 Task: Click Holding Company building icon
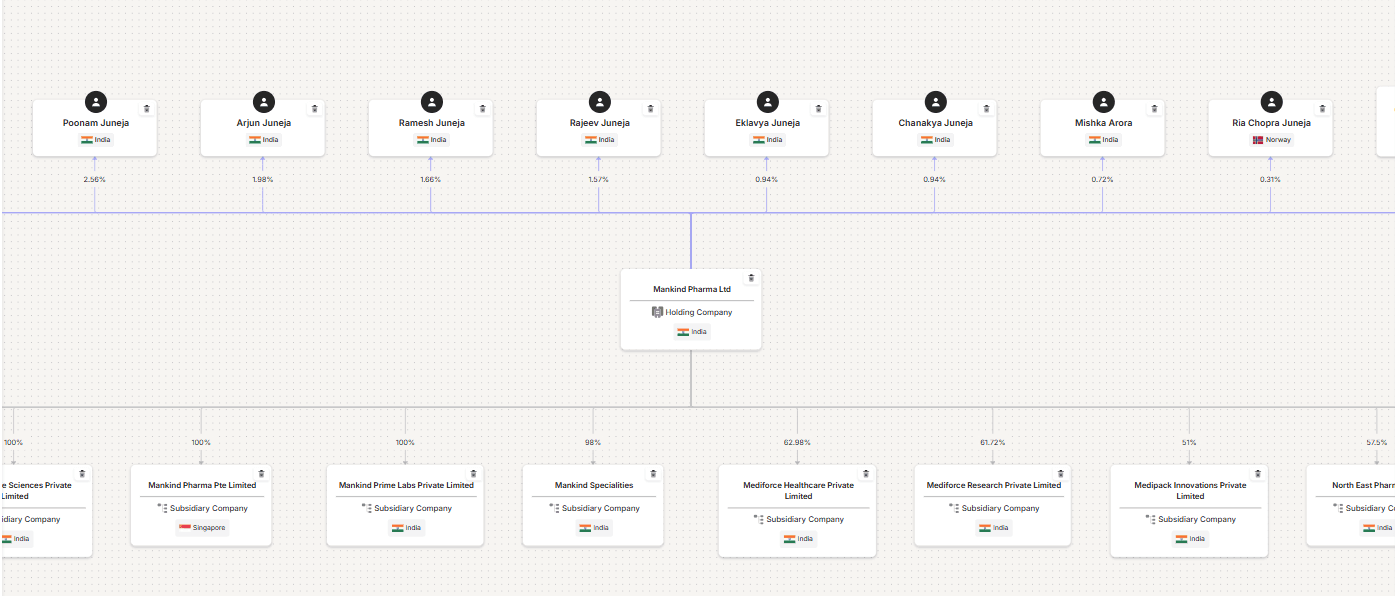click(657, 312)
